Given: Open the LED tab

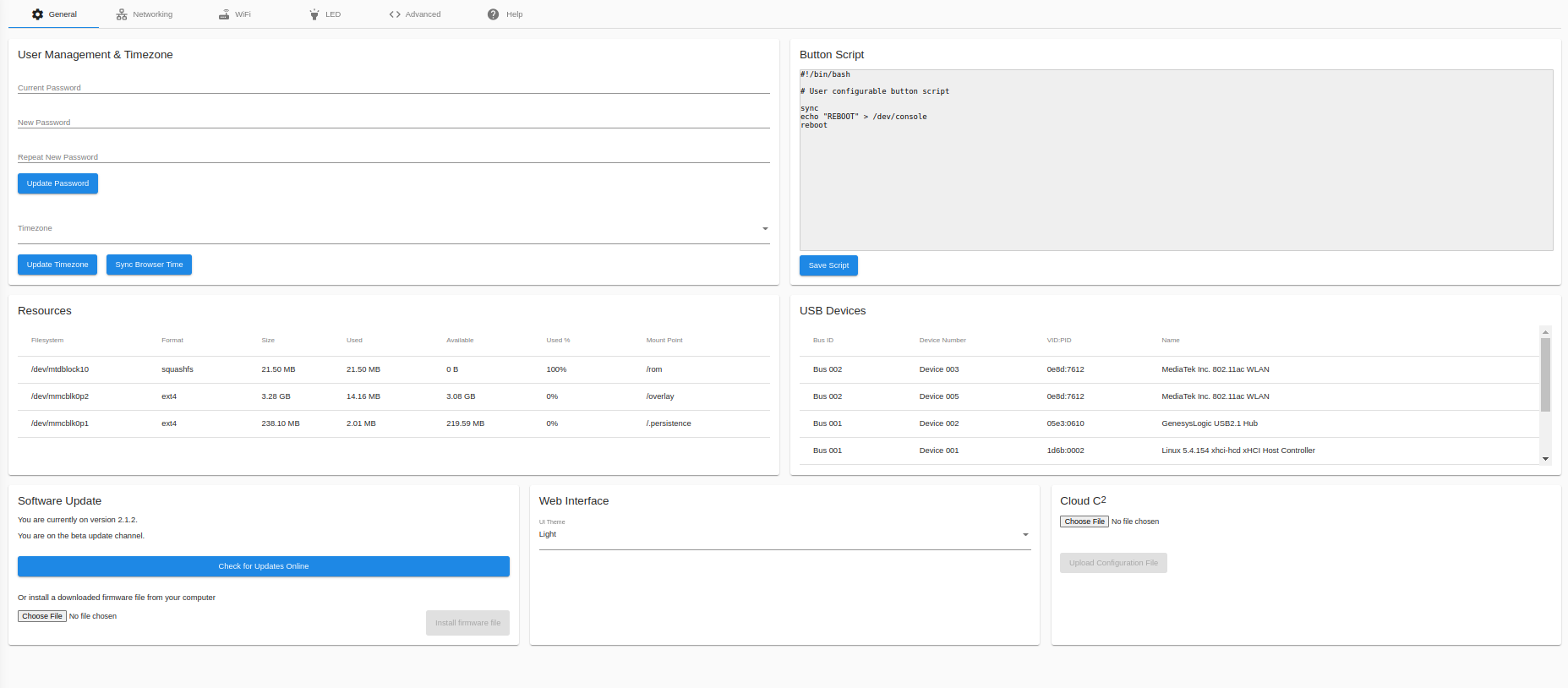Looking at the screenshot, I should click(x=325, y=14).
